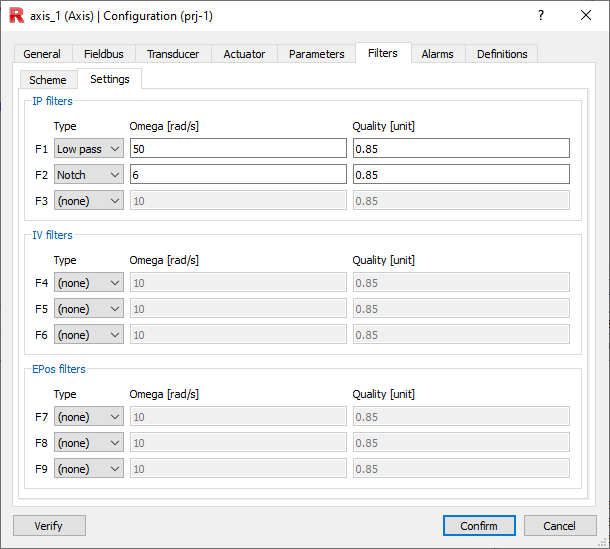Confirm the axis configuration
This screenshot has width=610, height=549.
(479, 526)
